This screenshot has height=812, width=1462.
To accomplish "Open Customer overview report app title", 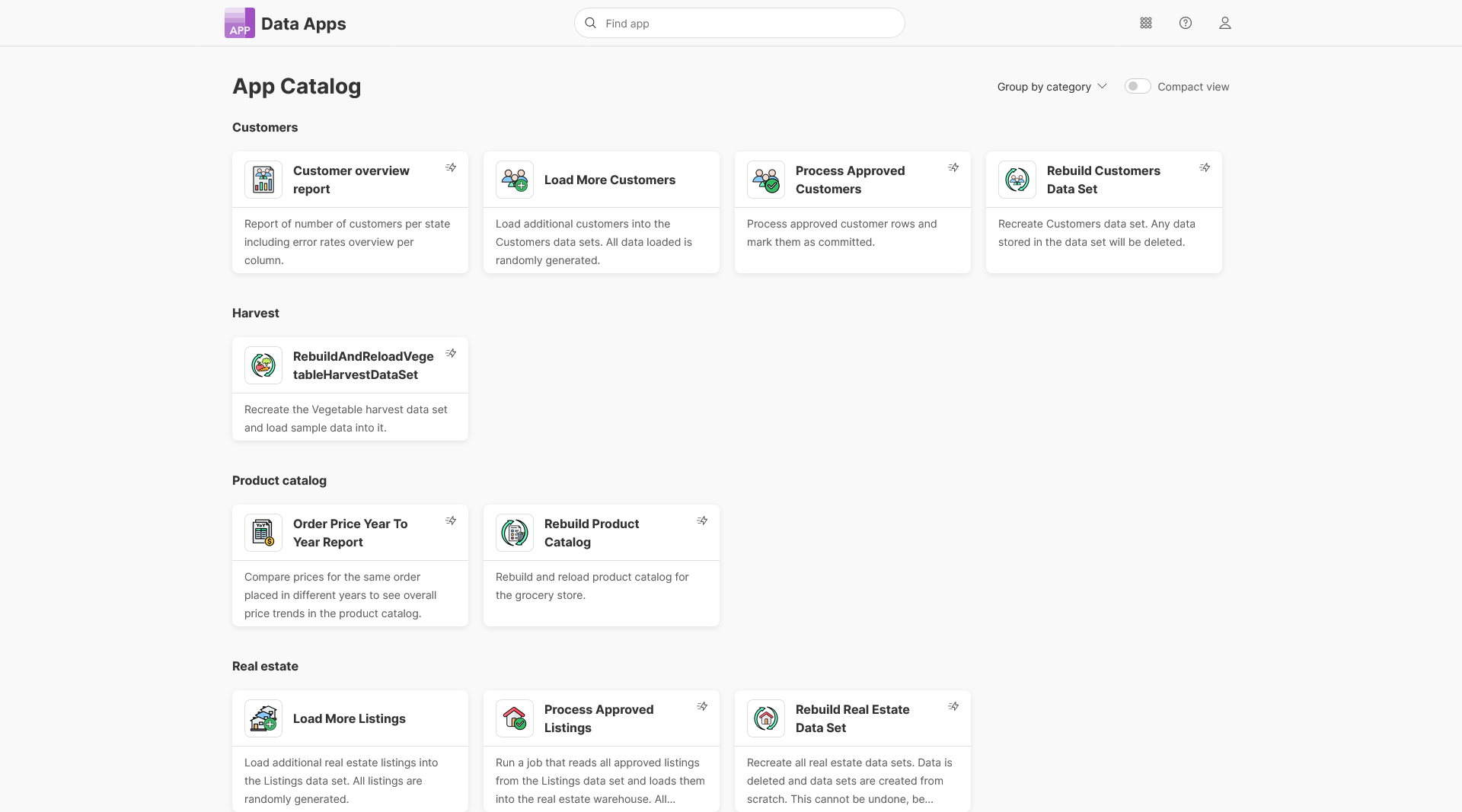I will pos(351,180).
